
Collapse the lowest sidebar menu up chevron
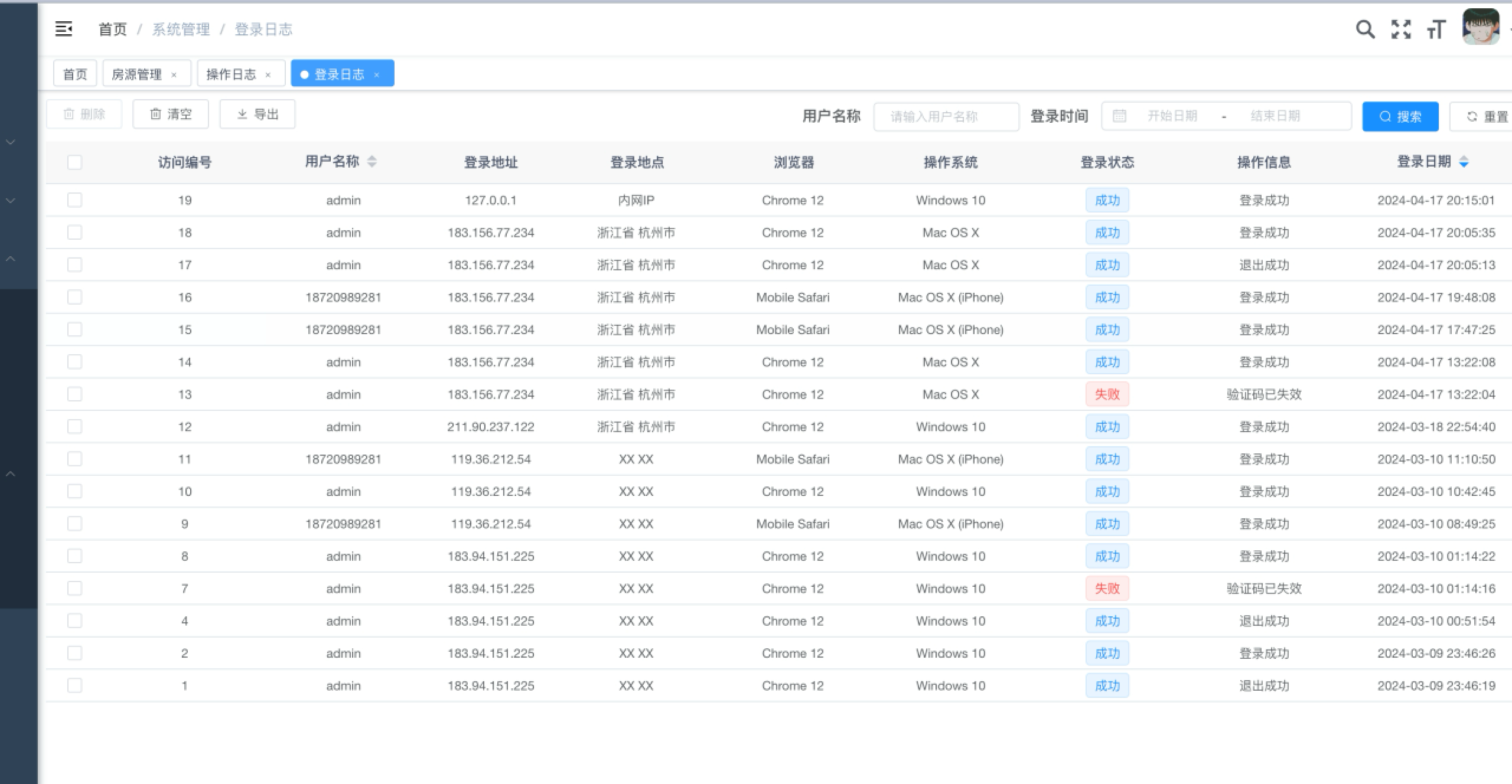click(11, 473)
